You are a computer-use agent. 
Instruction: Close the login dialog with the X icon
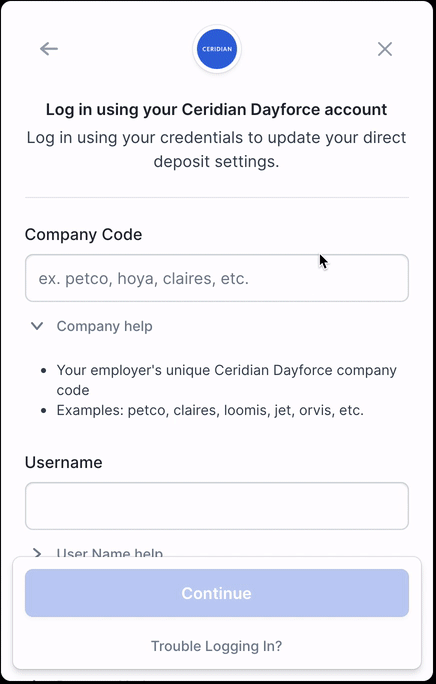(x=385, y=49)
